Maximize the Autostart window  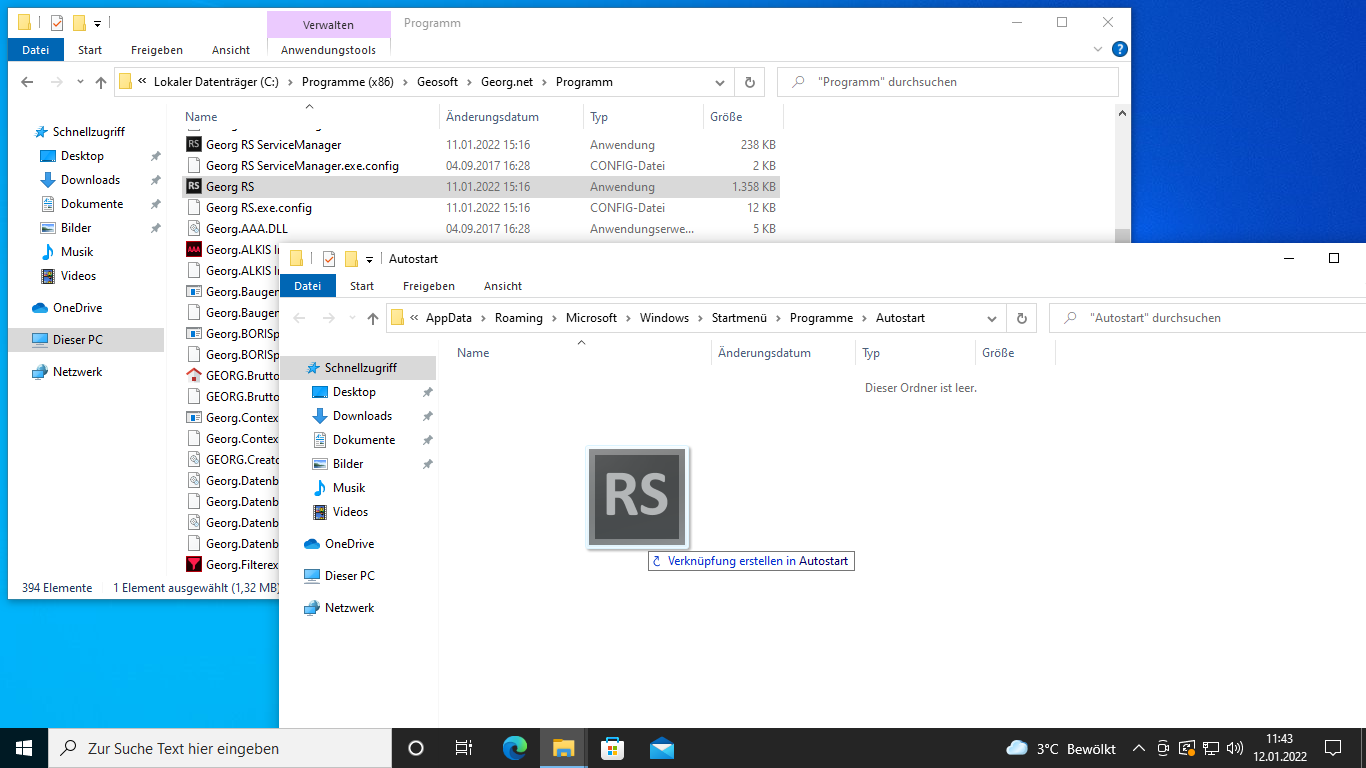tap(1333, 258)
